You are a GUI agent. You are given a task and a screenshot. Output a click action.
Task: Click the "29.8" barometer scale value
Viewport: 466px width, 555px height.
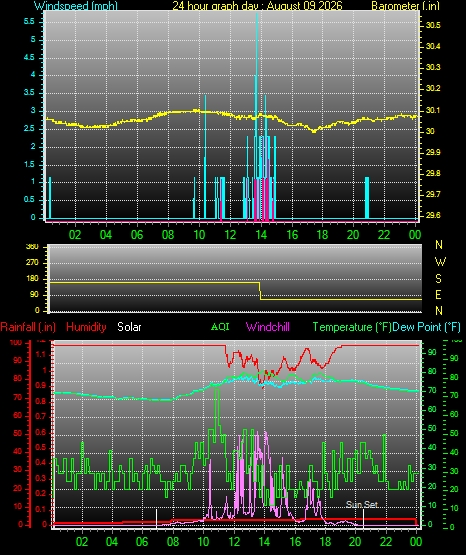(433, 173)
